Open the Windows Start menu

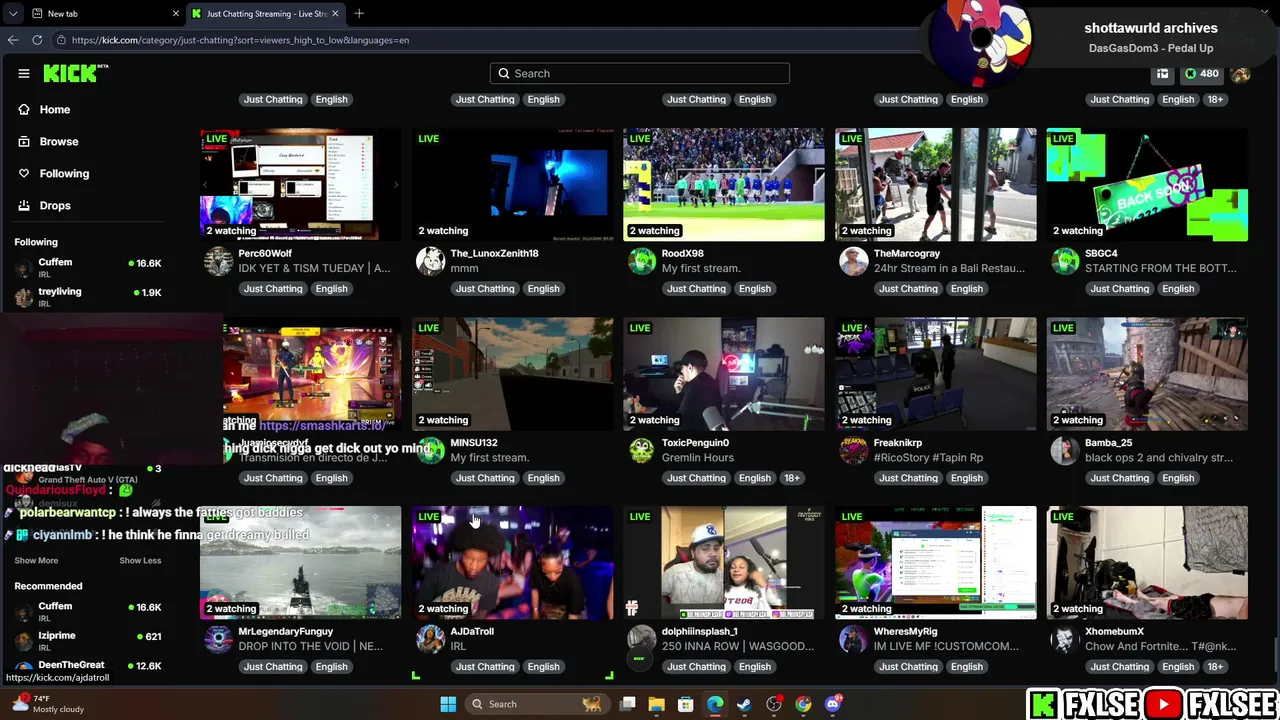point(448,704)
